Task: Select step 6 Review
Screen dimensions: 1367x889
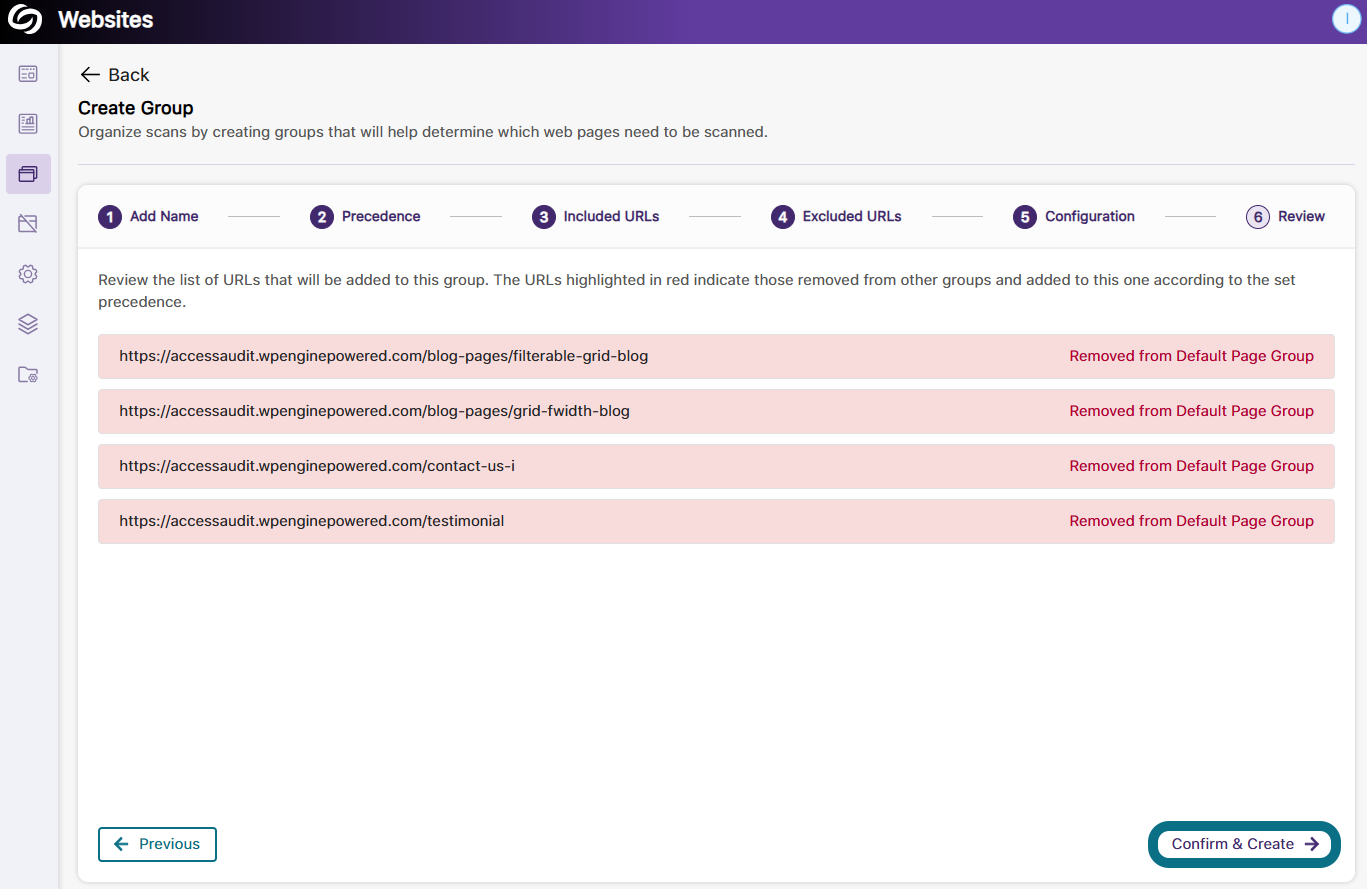Action: (x=1285, y=216)
